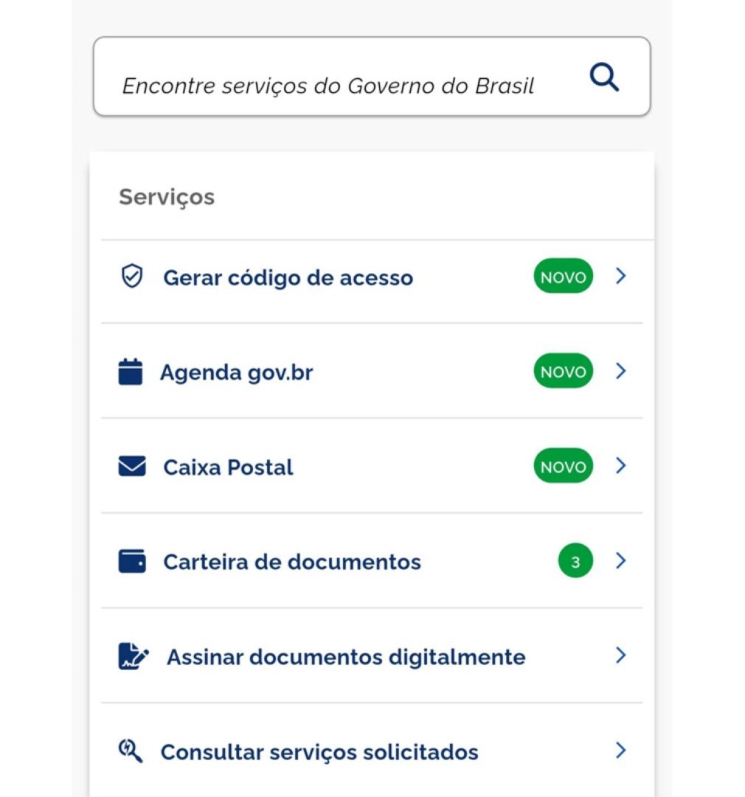Open the Gerar código de acesso service
This screenshot has height=797, width=745.
[x=288, y=278]
